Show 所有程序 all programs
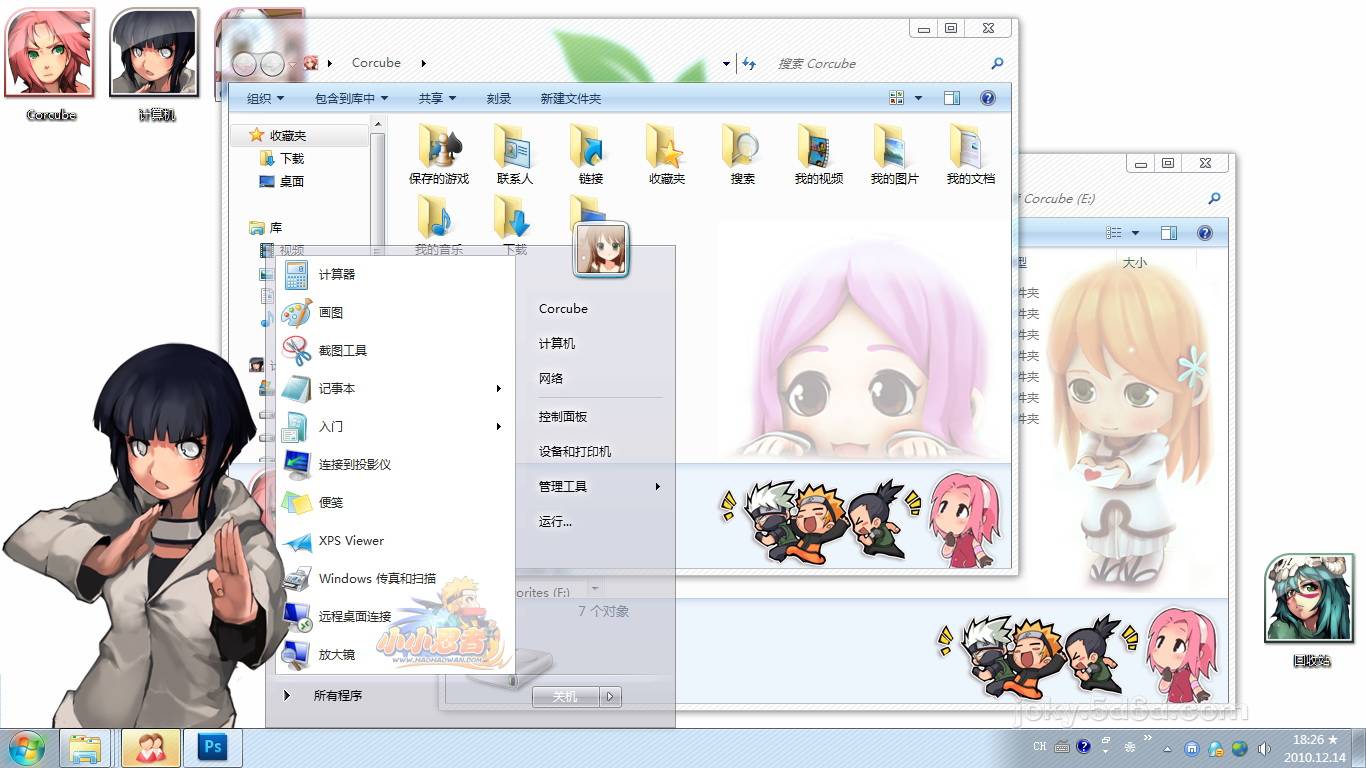Image resolution: width=1366 pixels, height=768 pixels. (x=337, y=695)
